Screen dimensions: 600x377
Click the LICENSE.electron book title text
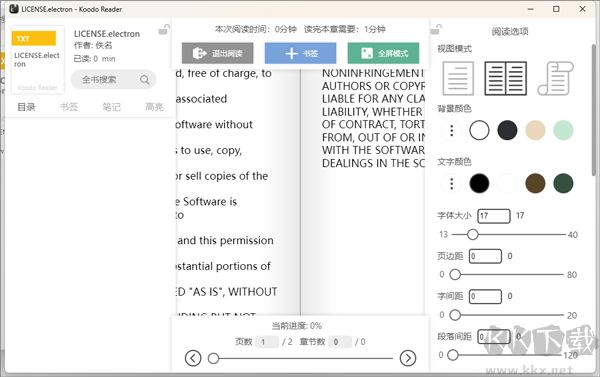click(x=107, y=34)
